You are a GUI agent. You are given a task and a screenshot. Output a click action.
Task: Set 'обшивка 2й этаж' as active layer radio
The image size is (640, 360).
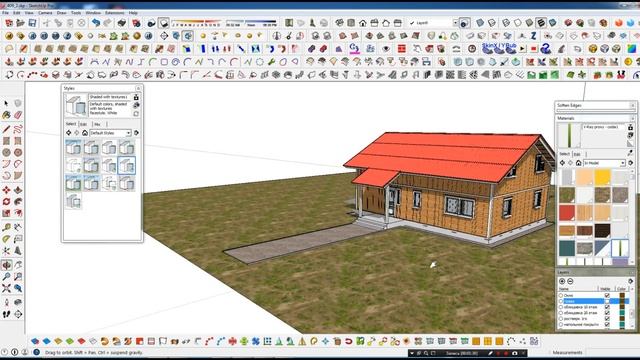pos(561,313)
